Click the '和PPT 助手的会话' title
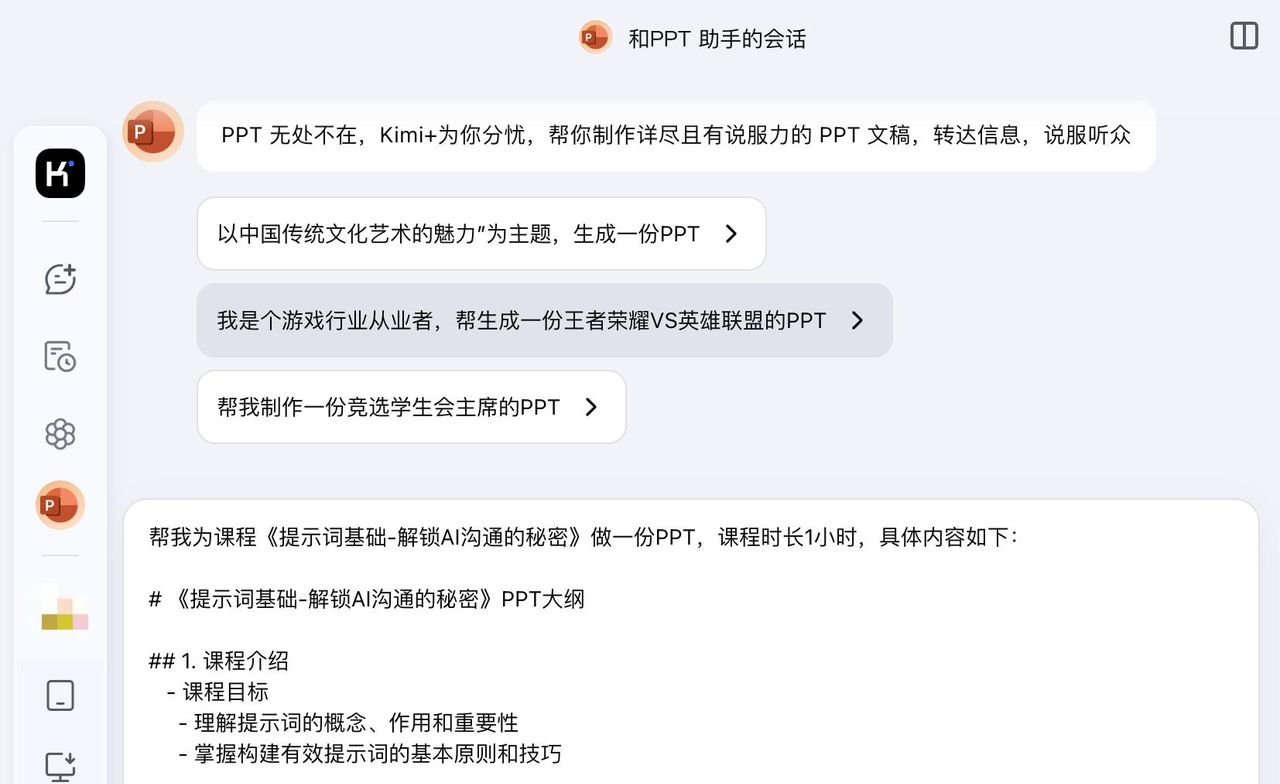1280x784 pixels. [717, 39]
